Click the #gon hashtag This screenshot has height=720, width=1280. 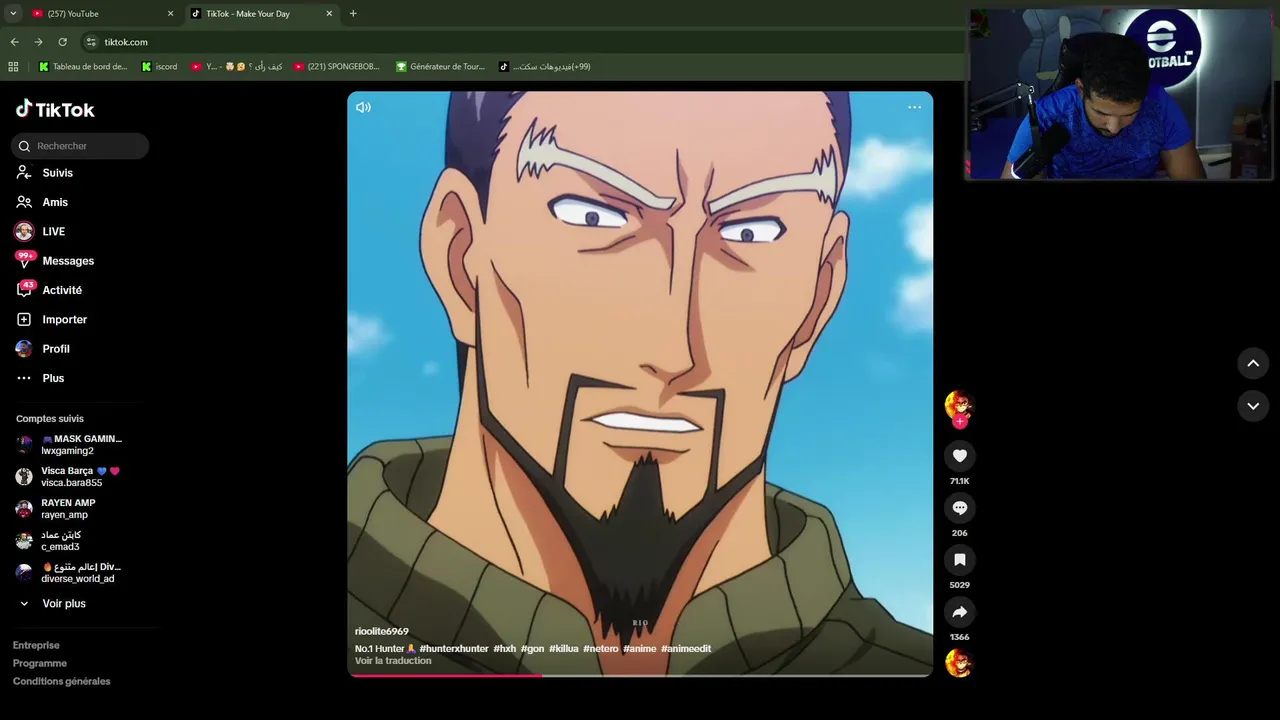(x=533, y=649)
